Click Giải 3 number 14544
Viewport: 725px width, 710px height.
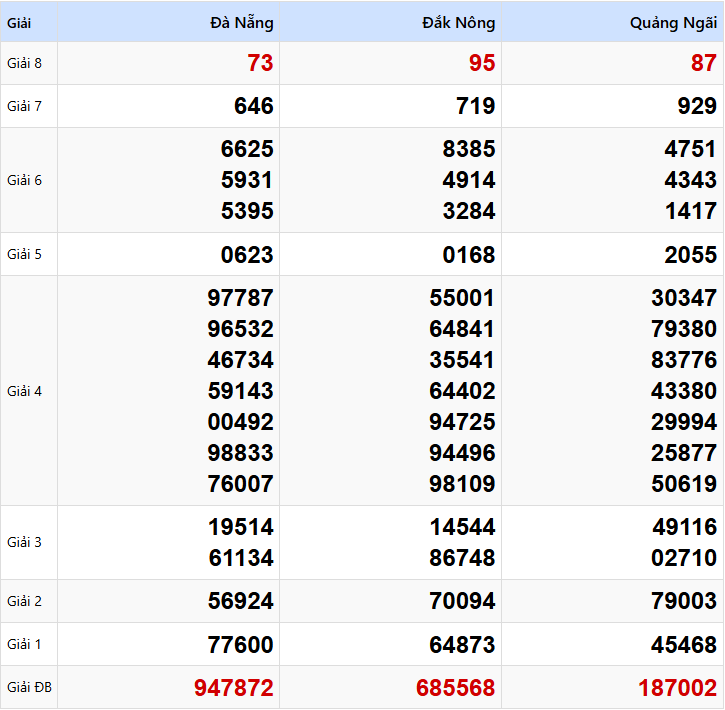(462, 526)
